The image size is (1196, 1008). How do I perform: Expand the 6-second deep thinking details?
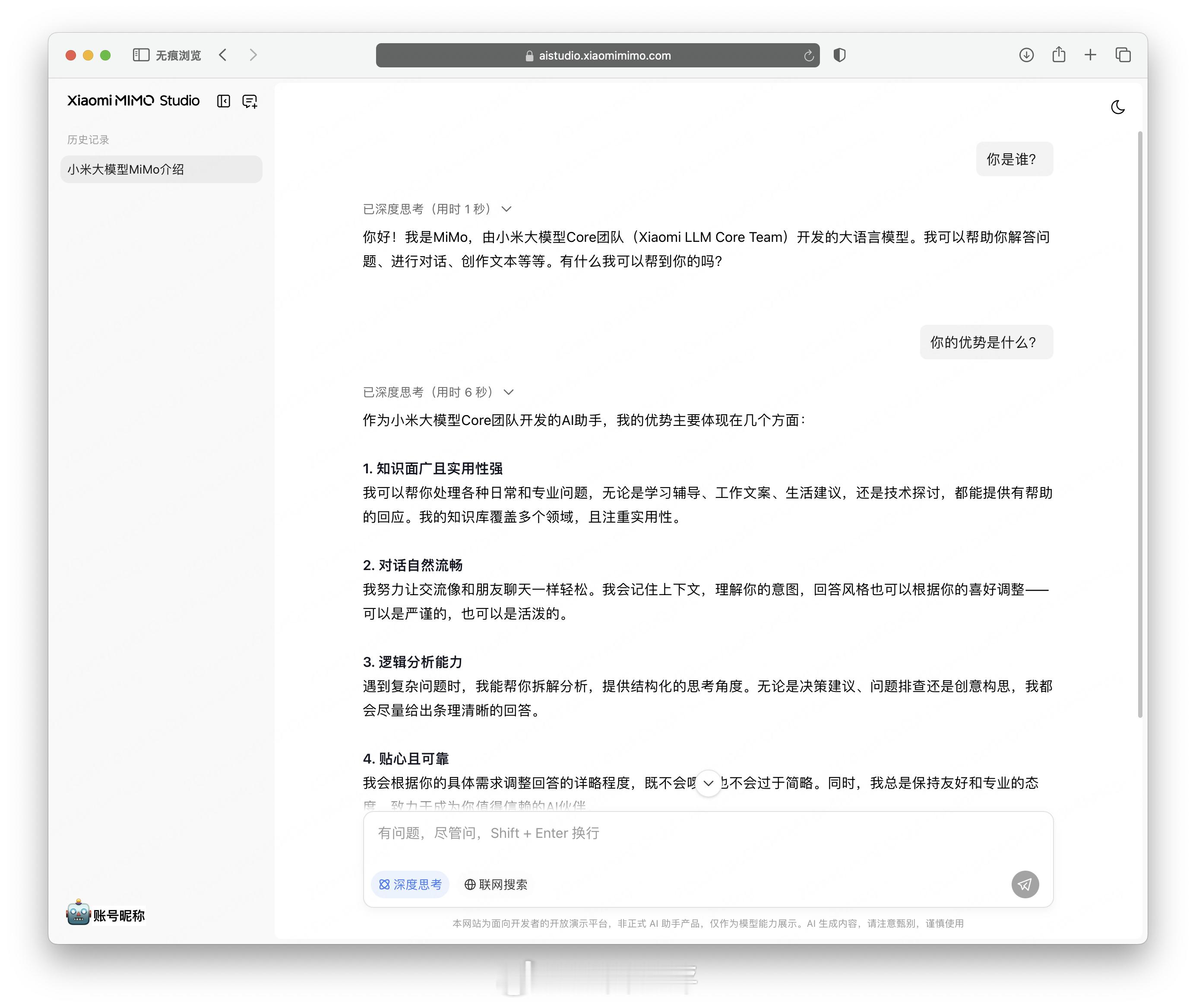point(508,392)
